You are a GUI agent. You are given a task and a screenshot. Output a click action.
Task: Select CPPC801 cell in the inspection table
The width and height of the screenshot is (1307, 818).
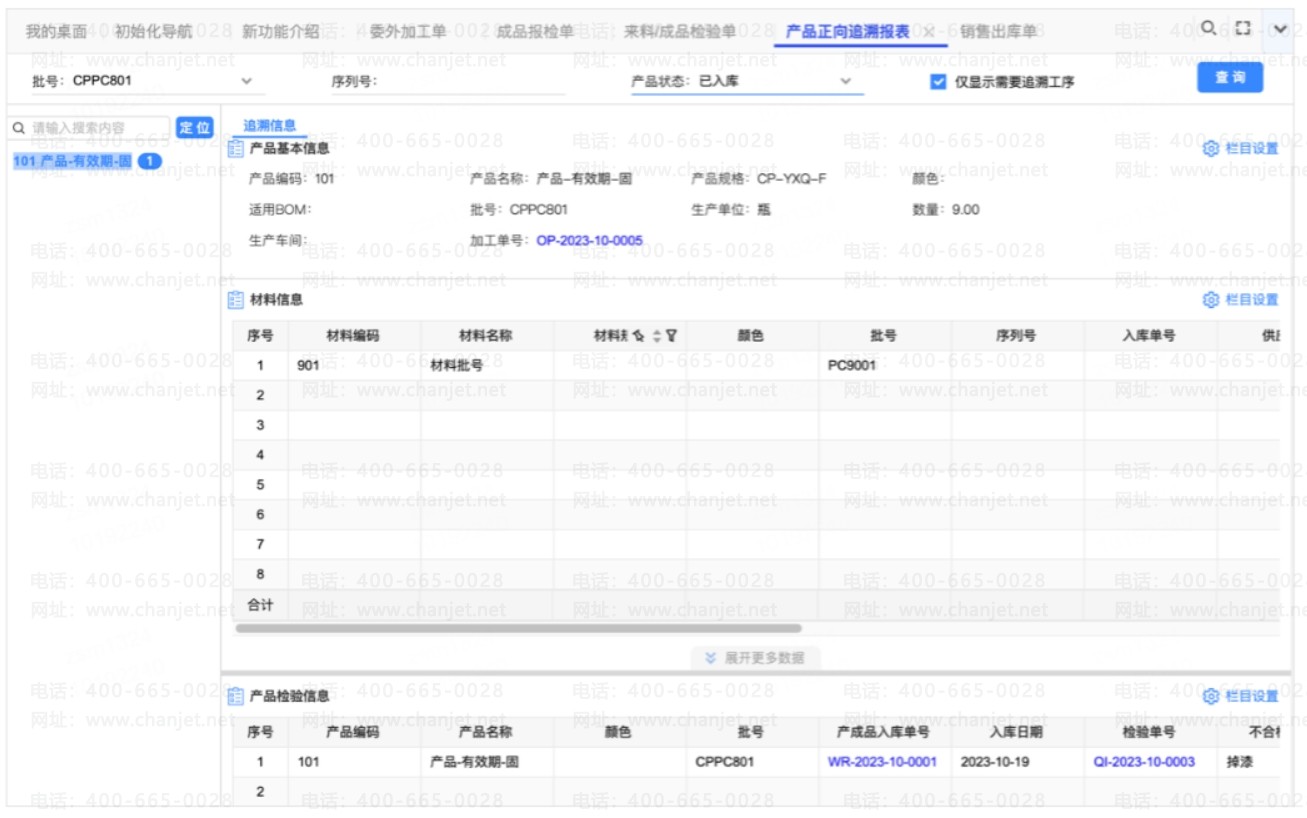[753, 762]
